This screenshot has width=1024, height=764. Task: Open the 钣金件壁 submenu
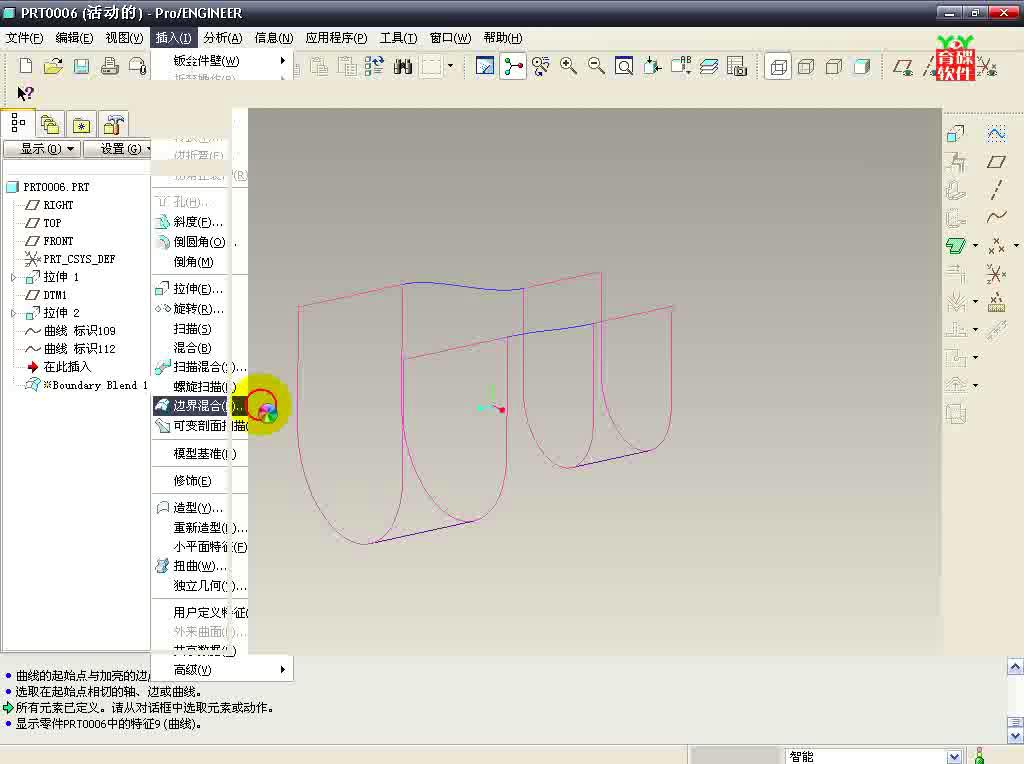tap(222, 61)
